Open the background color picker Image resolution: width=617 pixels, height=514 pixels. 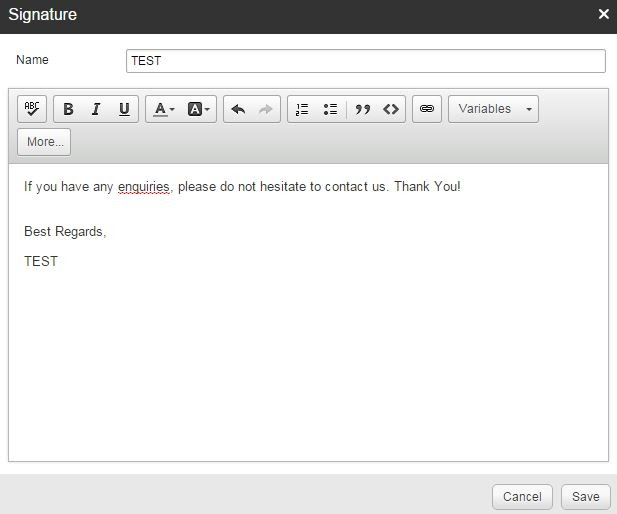[x=198, y=109]
